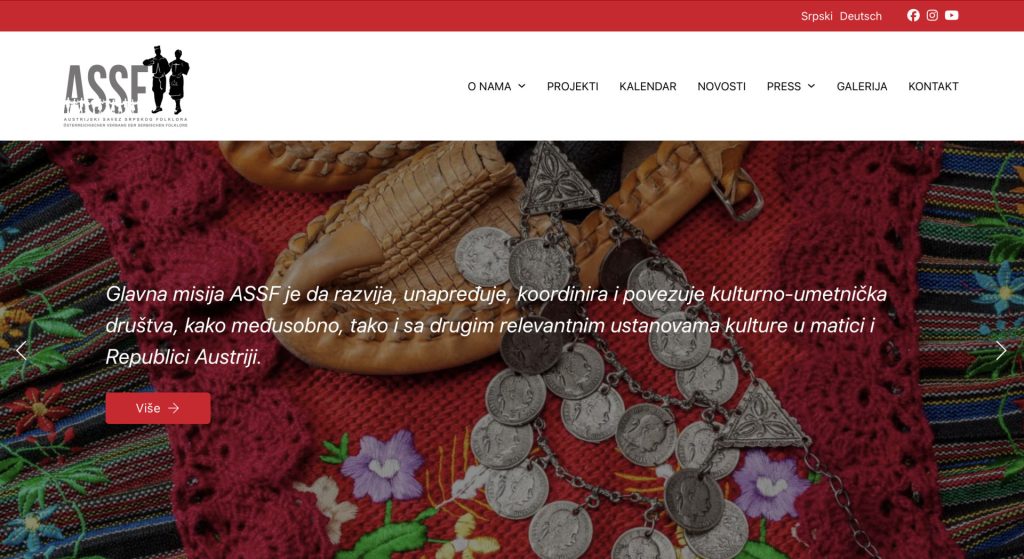Open the O NAMA menu item
Image resolution: width=1024 pixels, height=559 pixels.
[x=489, y=86]
